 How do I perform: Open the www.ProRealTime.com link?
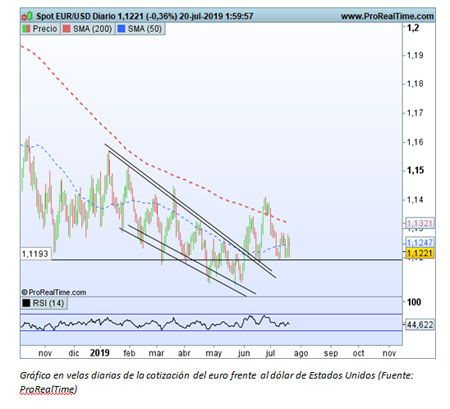(x=387, y=16)
